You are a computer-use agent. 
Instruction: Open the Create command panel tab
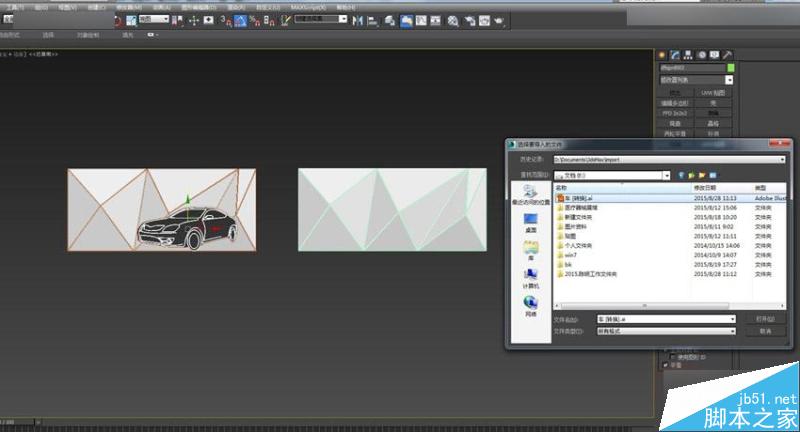point(663,54)
